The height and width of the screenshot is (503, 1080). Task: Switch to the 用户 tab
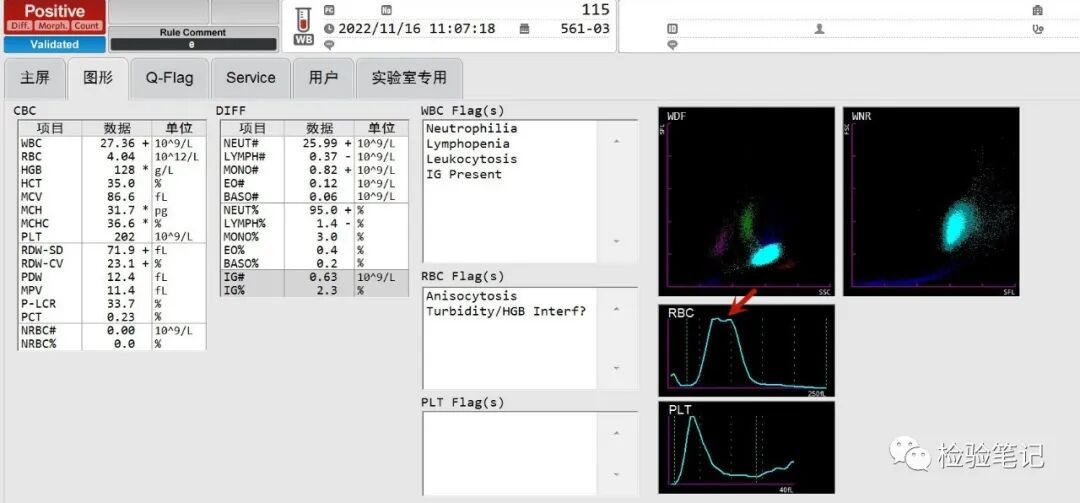323,78
